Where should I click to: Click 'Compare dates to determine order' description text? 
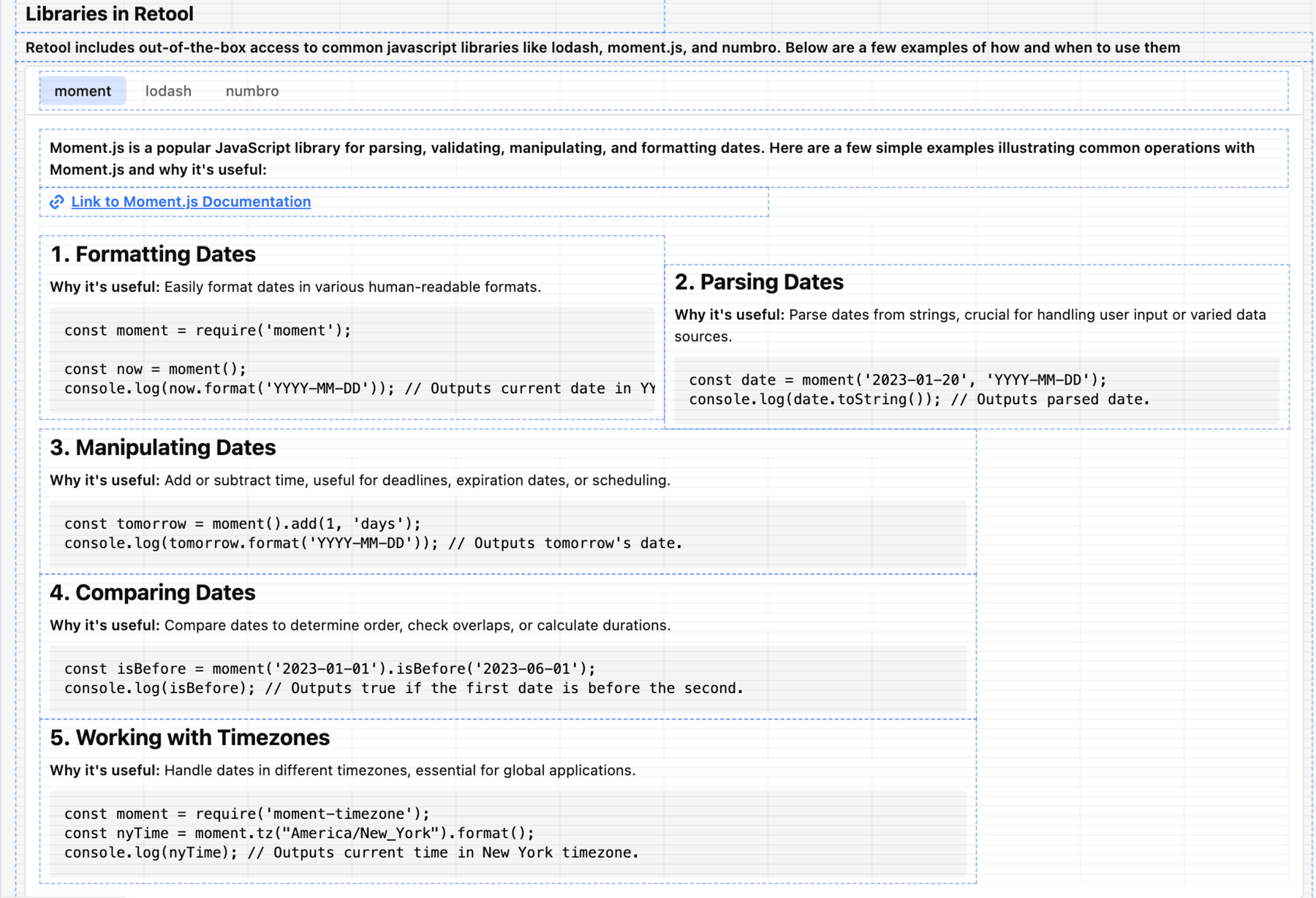pos(417,625)
